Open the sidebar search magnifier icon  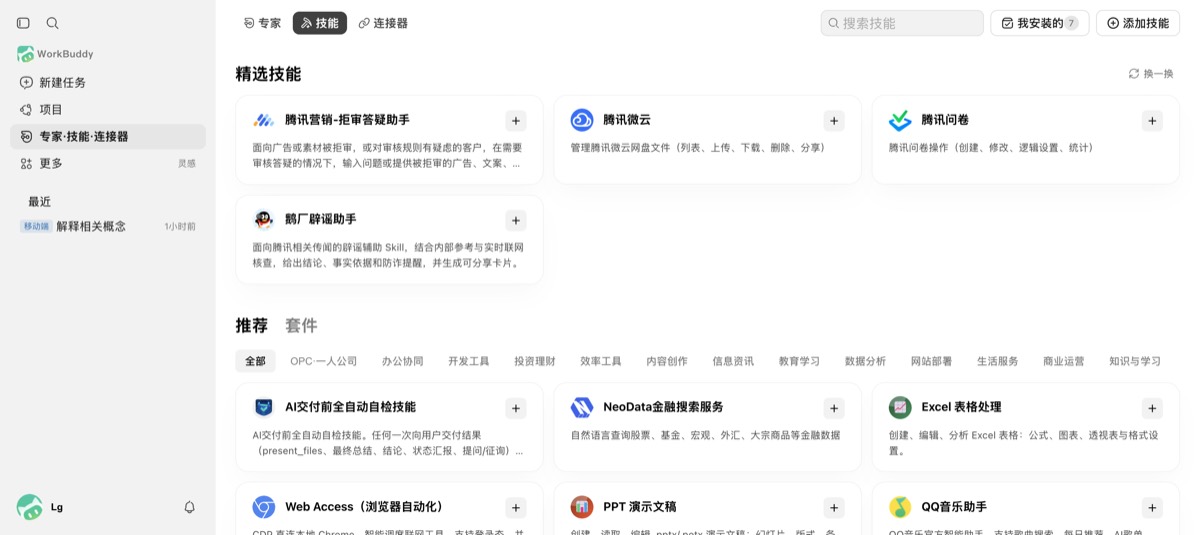[52, 23]
